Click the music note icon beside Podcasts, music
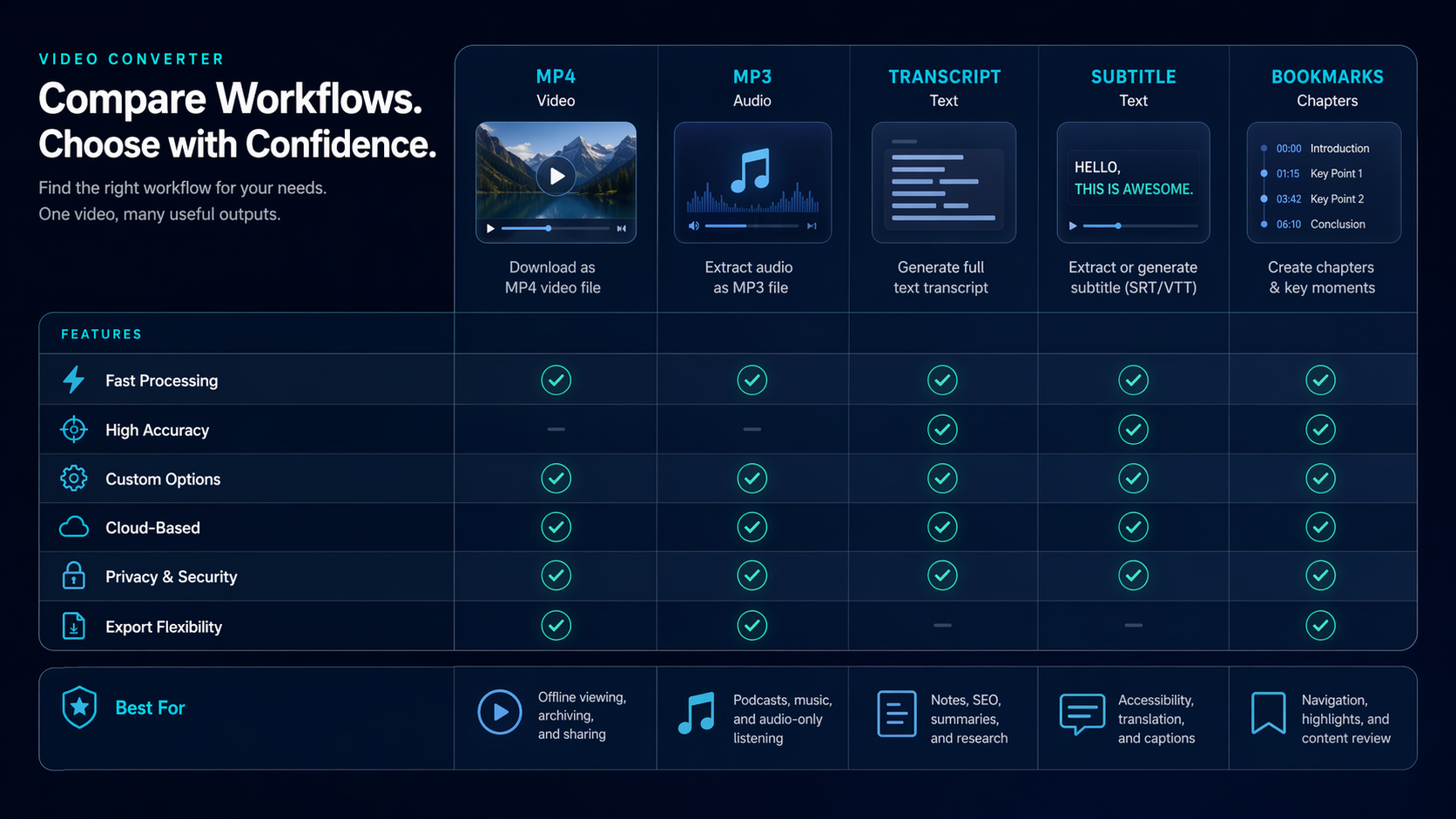This screenshot has width=1456, height=819. tap(697, 714)
